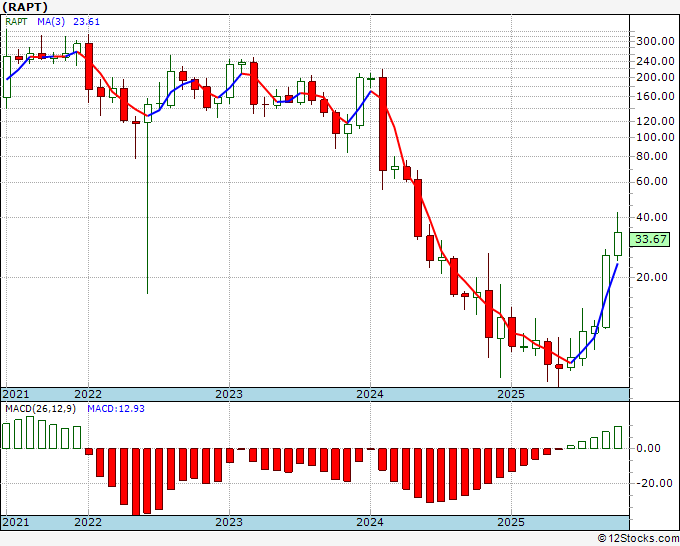The image size is (680, 546).
Task: Click the 20.00 price axis label
Action: [x=652, y=277]
